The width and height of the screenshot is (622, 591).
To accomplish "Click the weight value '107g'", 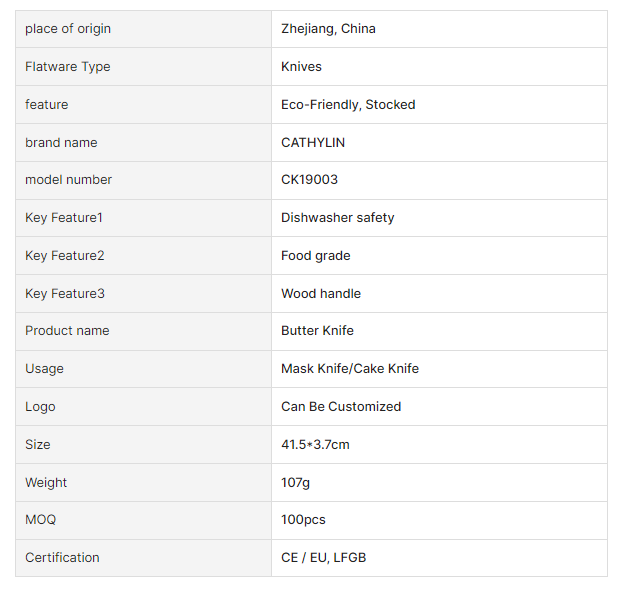I will tap(295, 483).
